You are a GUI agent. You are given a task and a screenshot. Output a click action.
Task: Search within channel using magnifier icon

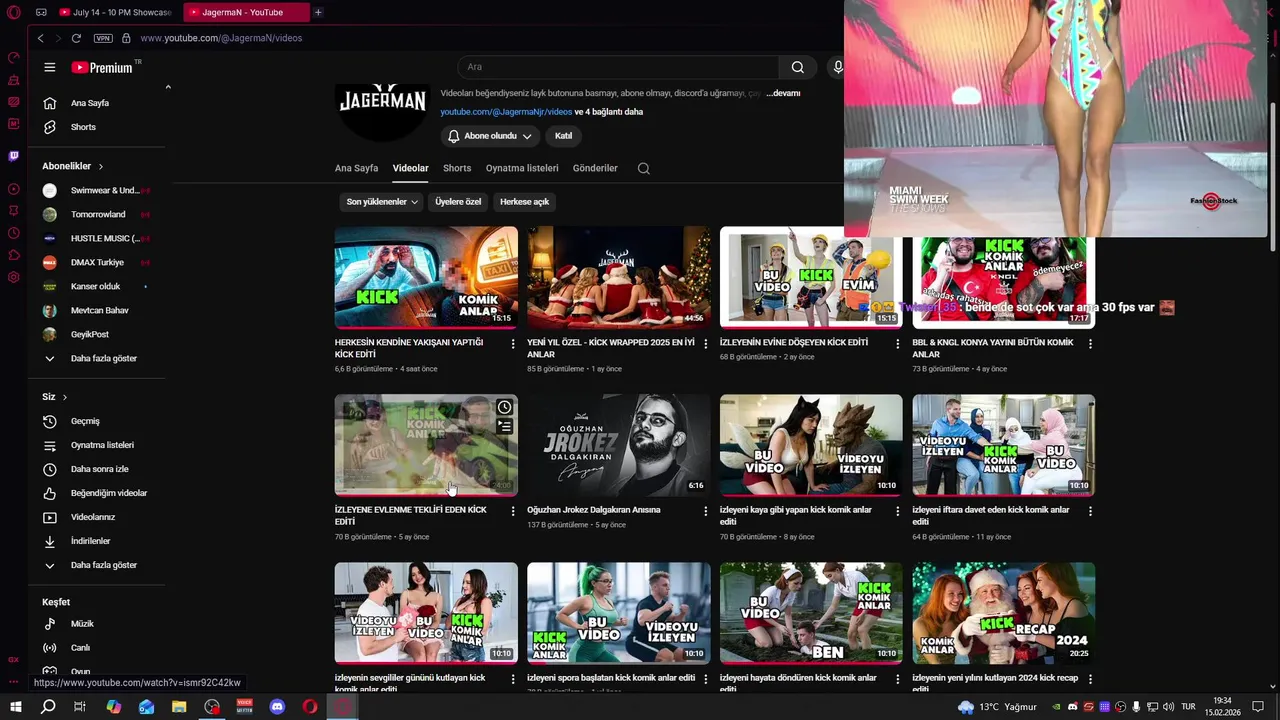(x=643, y=168)
